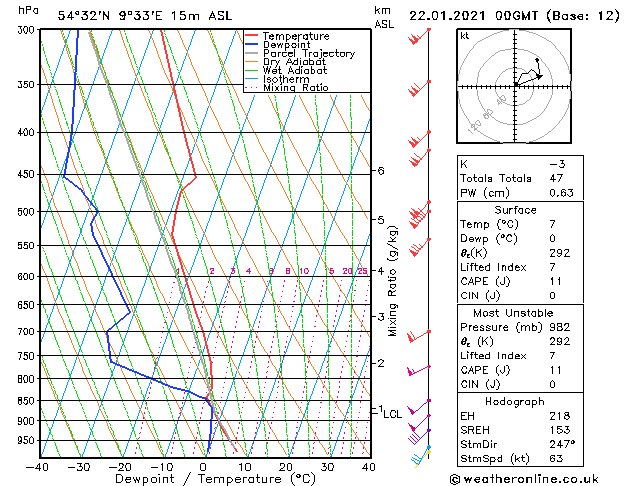Click the 900 pressure level label
The image size is (629, 486).
coord(28,421)
